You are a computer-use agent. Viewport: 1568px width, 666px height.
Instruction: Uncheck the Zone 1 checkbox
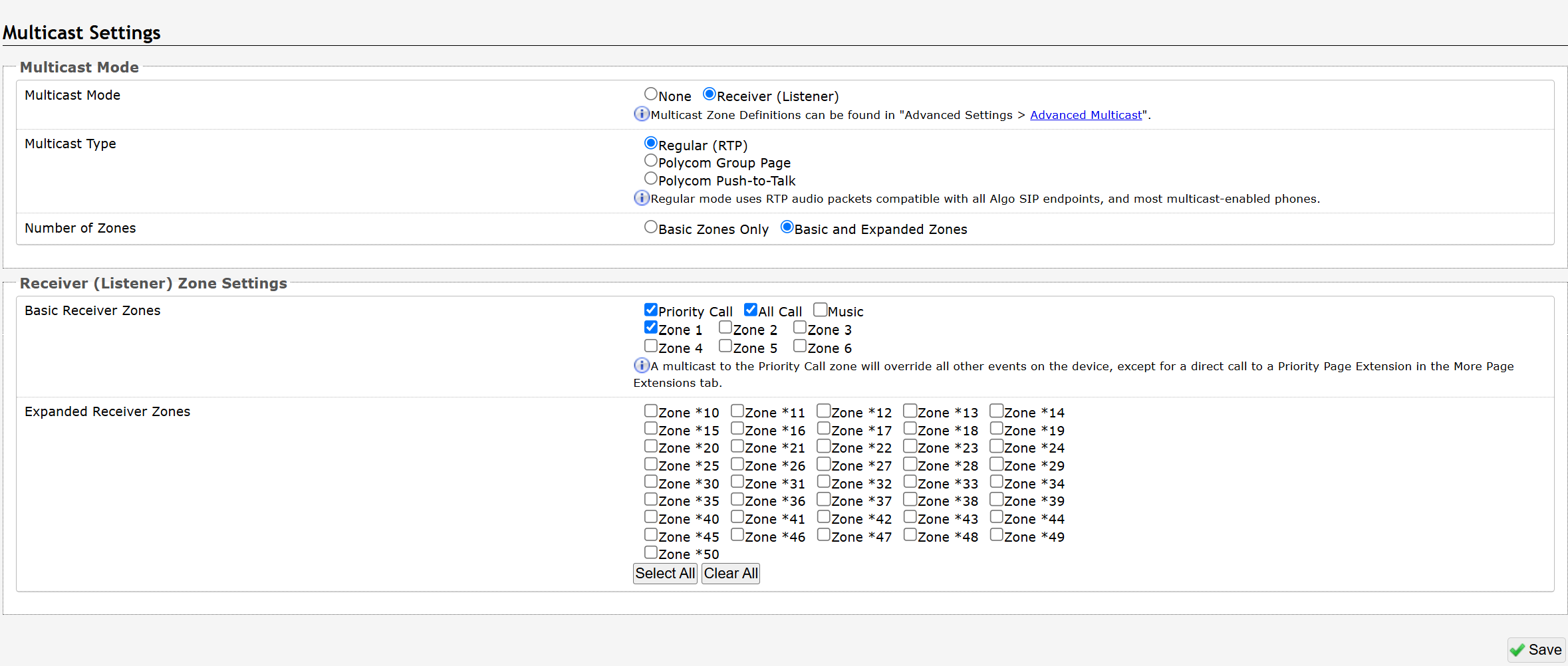(x=651, y=328)
